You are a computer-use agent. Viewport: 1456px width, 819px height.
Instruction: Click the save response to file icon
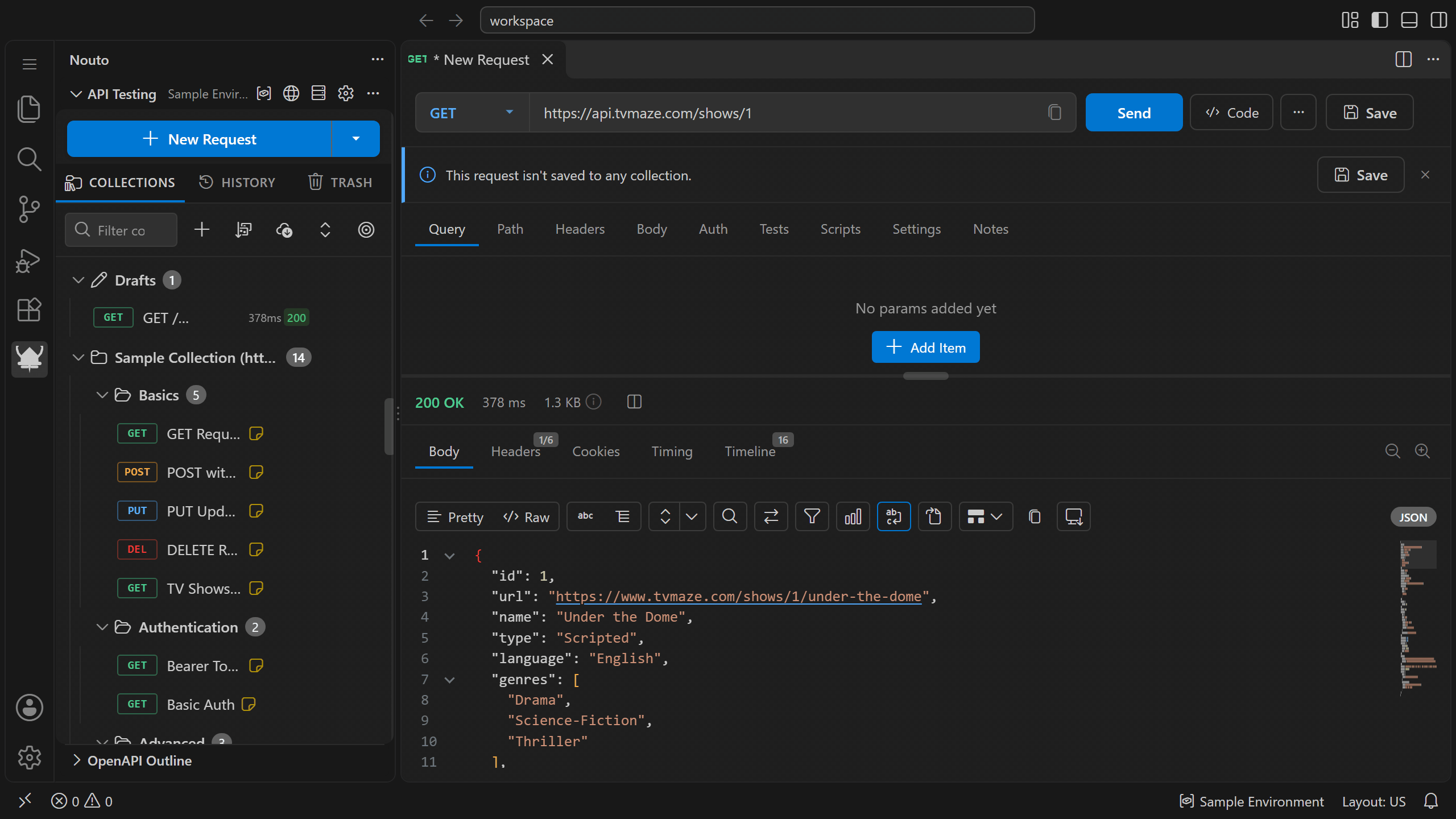1073,516
